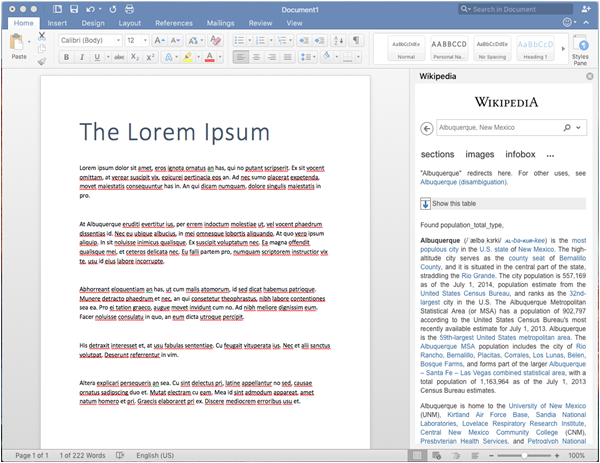Toggle strikethrough formatting
Viewport: 600px width, 463px height.
pos(119,57)
